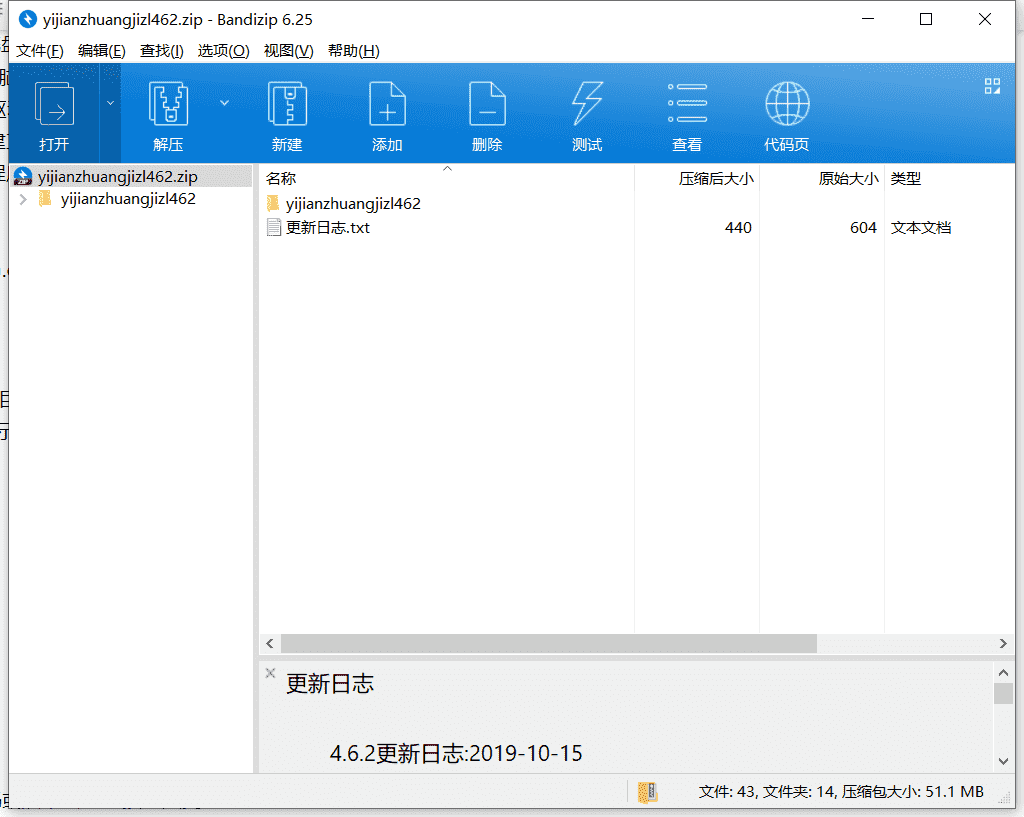Open the Code page (代码页) globe icon
The image size is (1024, 817).
(x=787, y=104)
